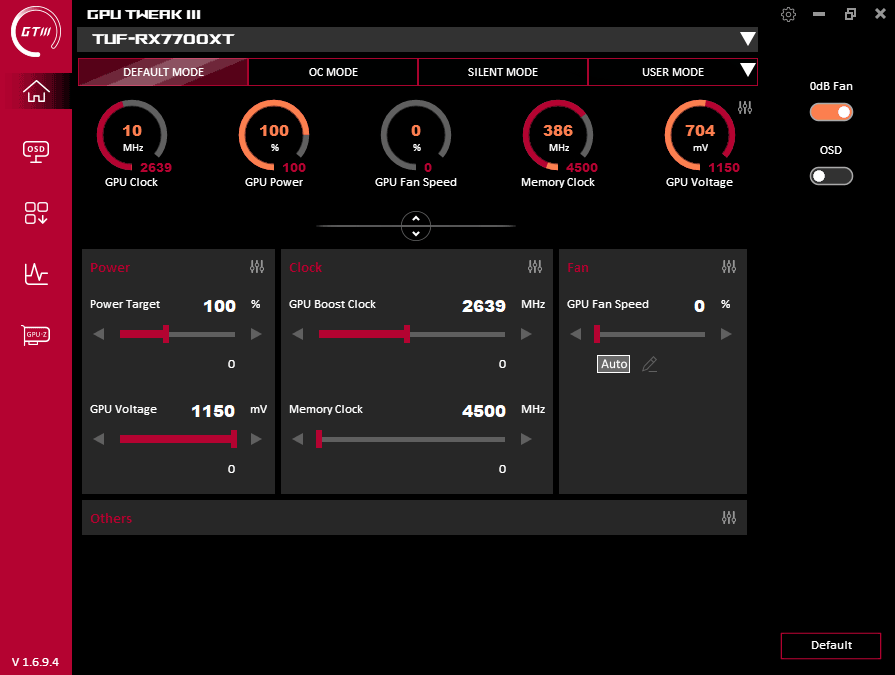This screenshot has width=895, height=675.
Task: Collapse the gauges with the up-down chevron
Action: (x=416, y=226)
